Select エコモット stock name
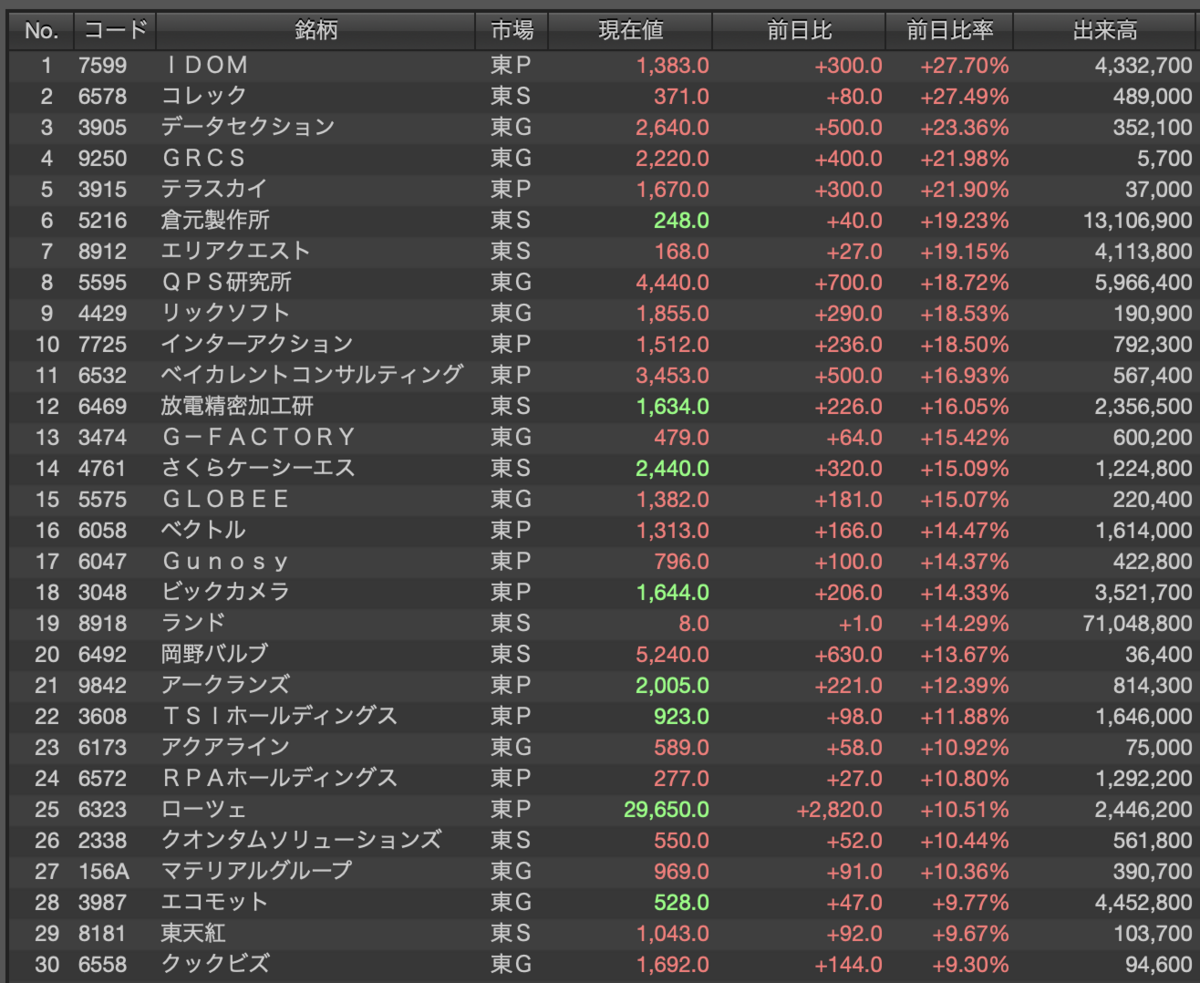The height and width of the screenshot is (983, 1200). pos(214,902)
